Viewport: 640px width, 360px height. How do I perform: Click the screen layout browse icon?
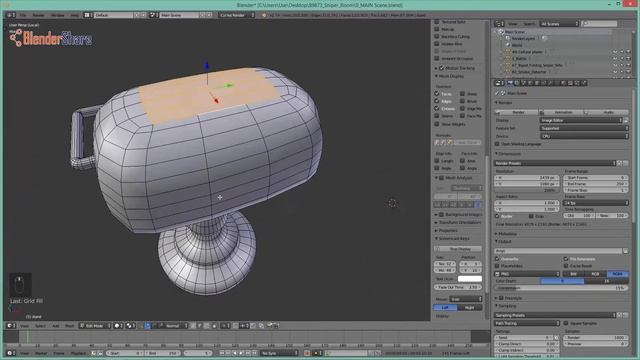click(87, 15)
